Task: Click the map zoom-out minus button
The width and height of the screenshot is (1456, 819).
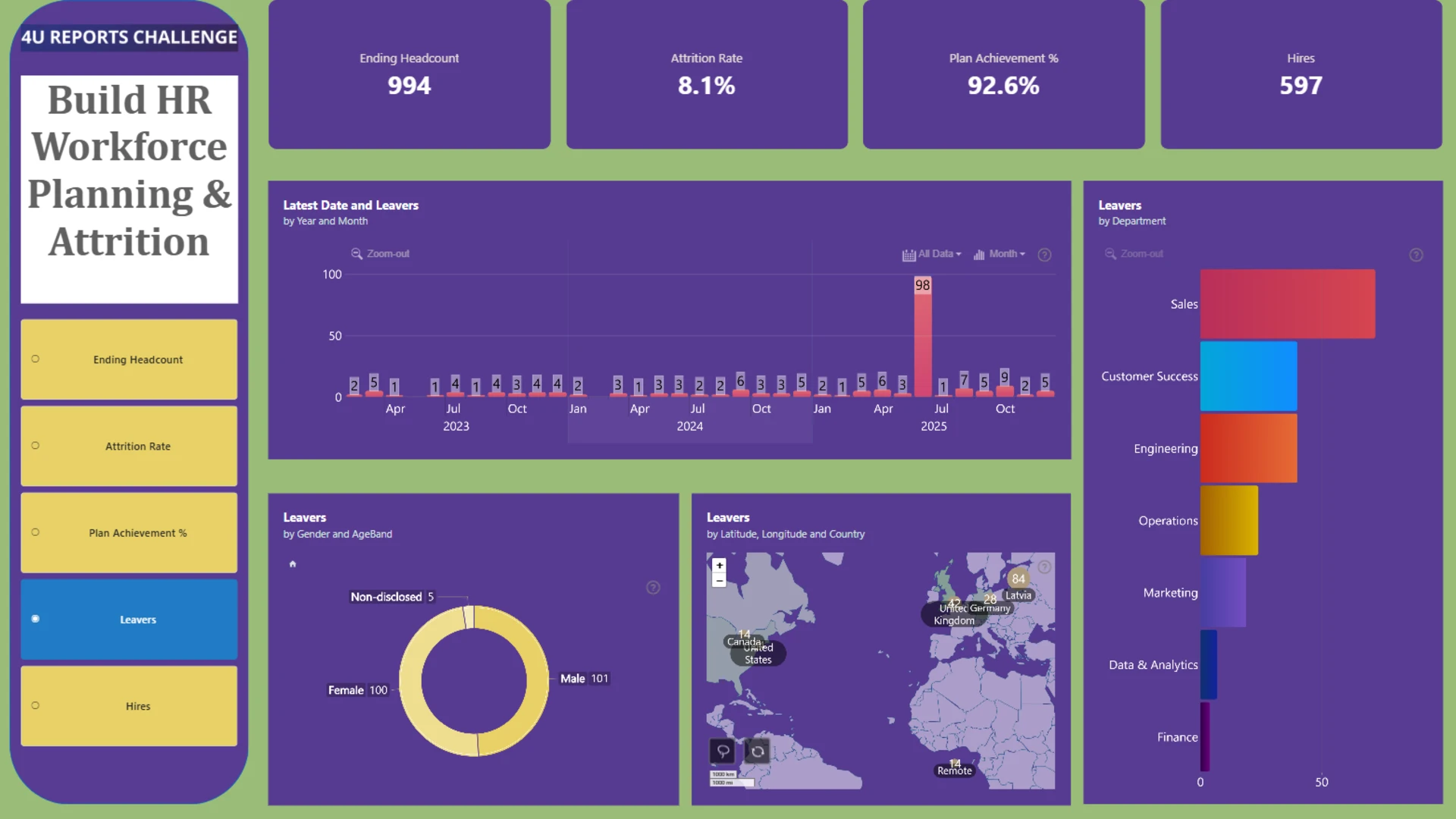Action: click(719, 581)
